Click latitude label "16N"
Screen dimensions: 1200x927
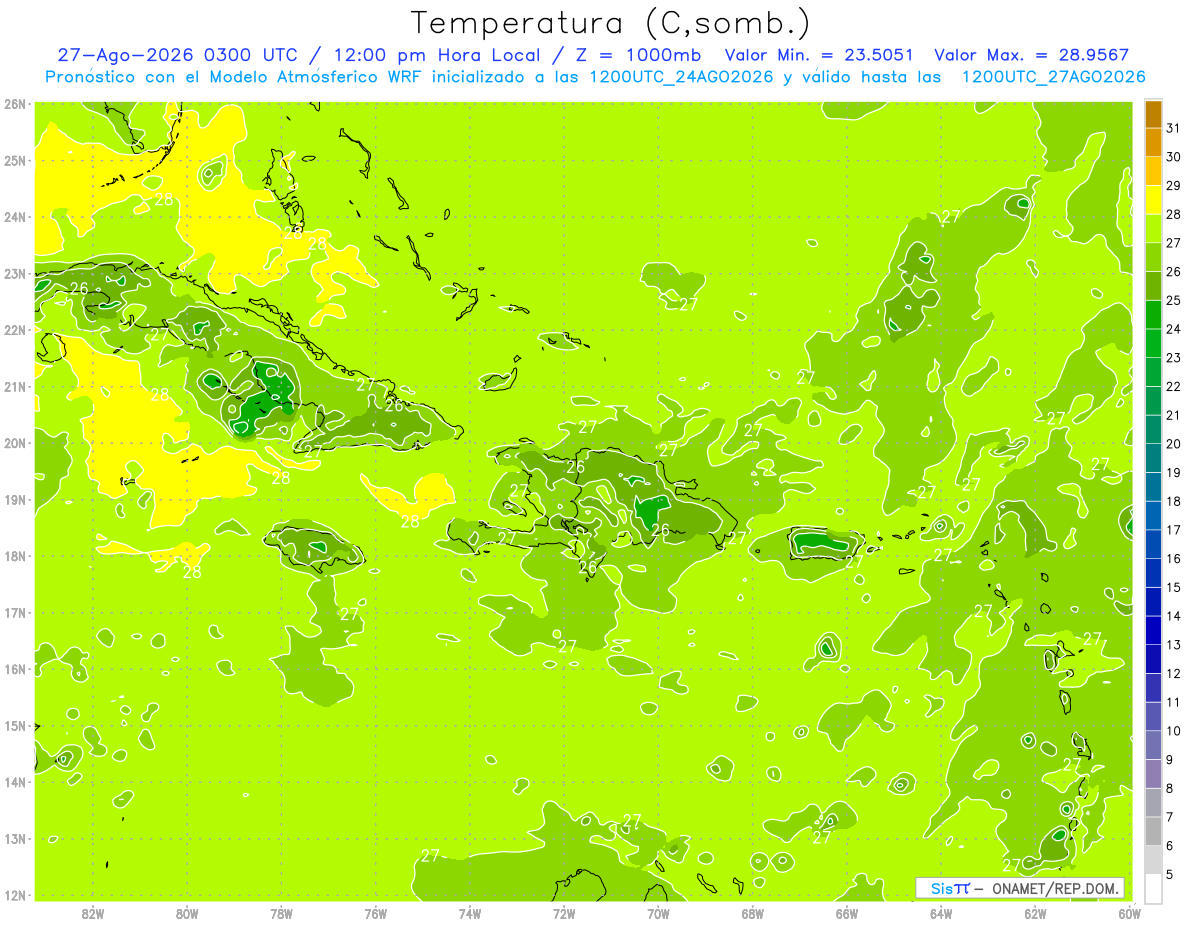tap(15, 669)
